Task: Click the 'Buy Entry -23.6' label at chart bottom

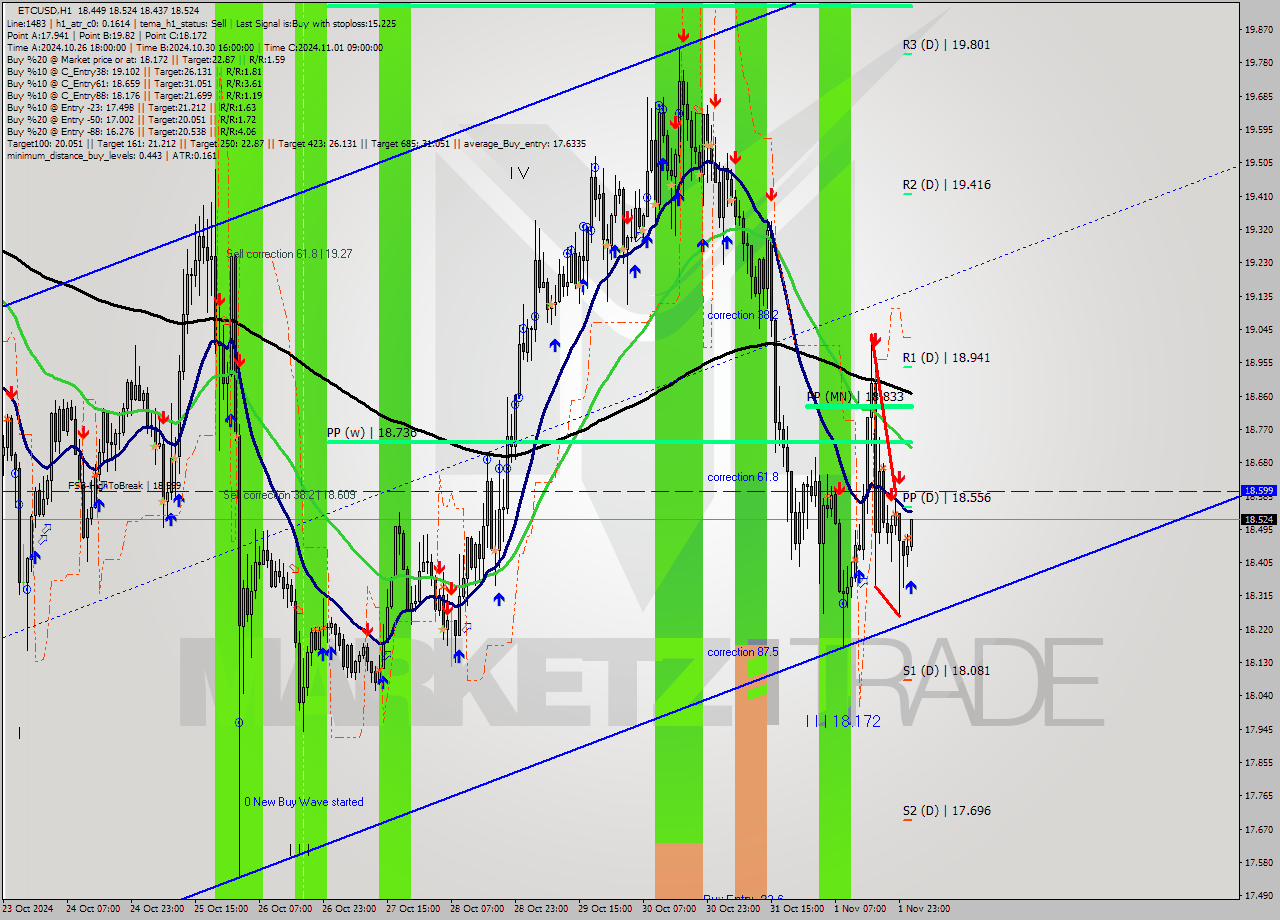Action: point(742,898)
